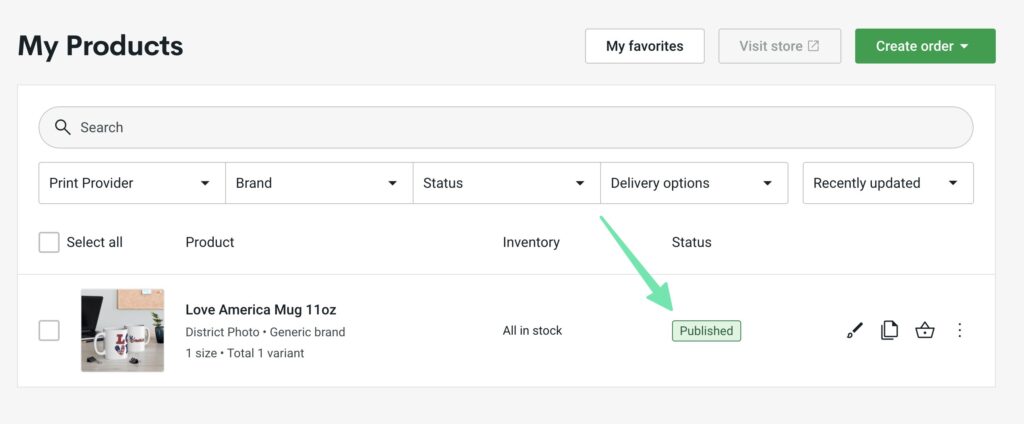Click the search magnifier icon
The width and height of the screenshot is (1024, 424).
pyautogui.click(x=63, y=127)
